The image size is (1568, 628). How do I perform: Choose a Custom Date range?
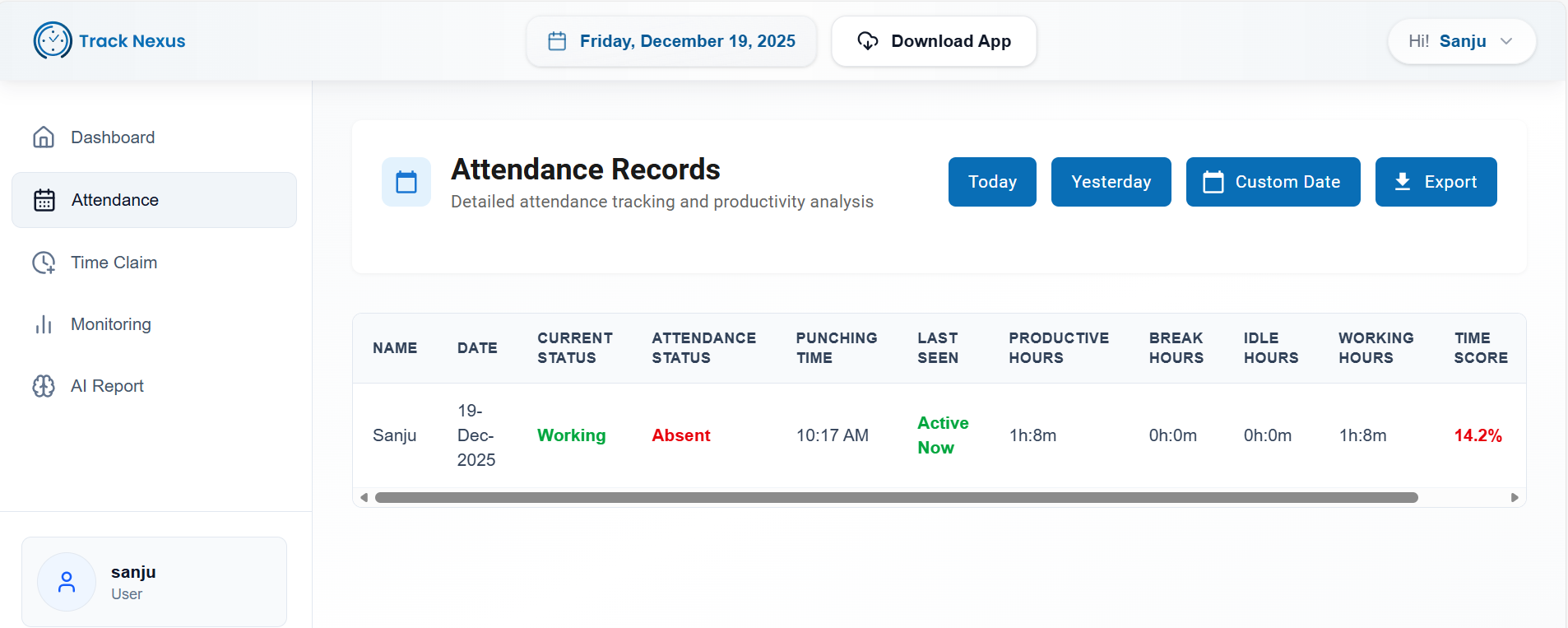(1273, 182)
